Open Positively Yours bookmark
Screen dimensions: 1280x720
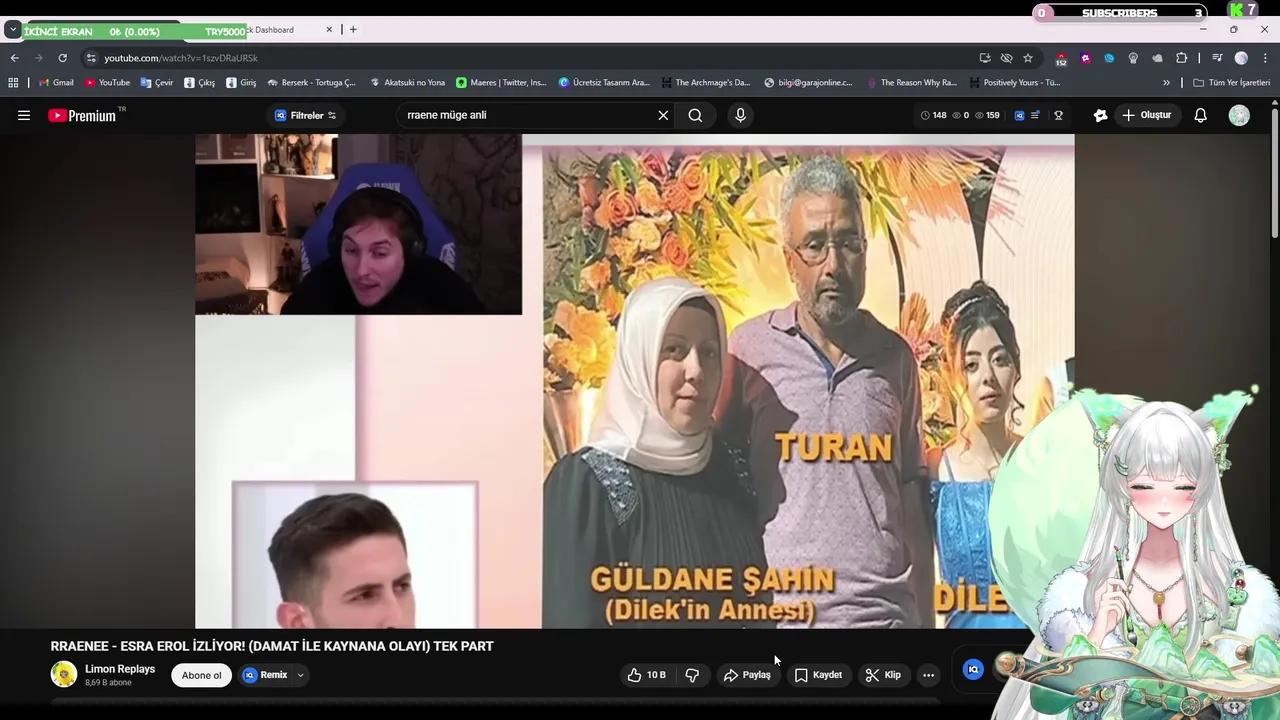1014,83
